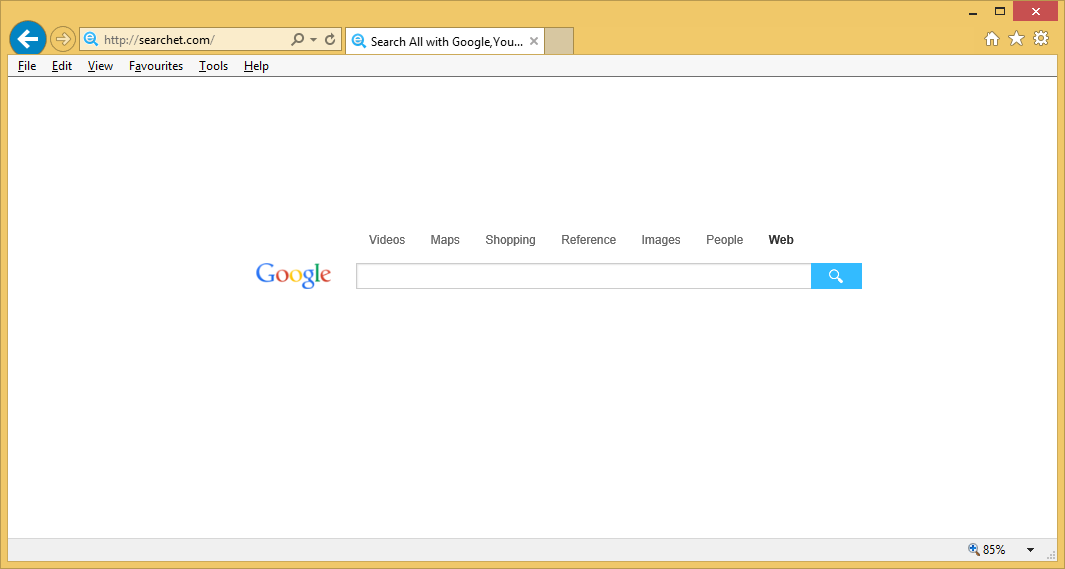The image size is (1065, 569).
Task: Maximize the browser window
Action: pyautogui.click(x=1000, y=12)
